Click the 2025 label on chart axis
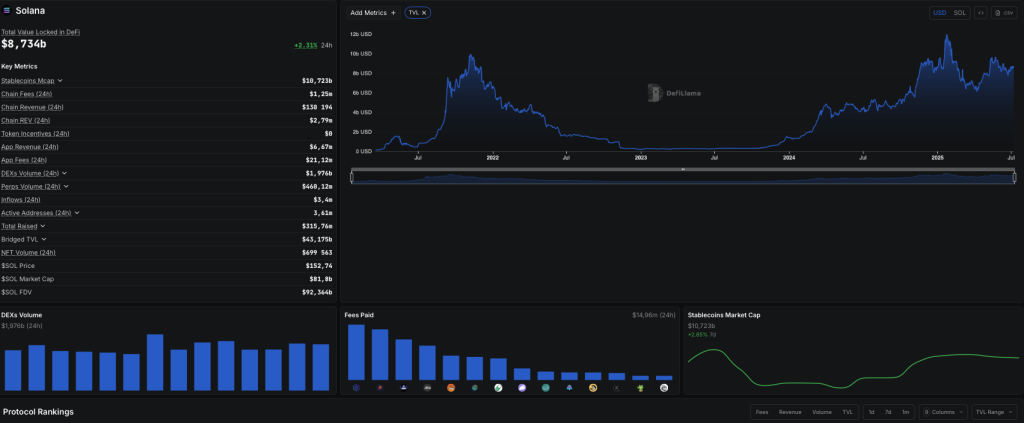 (937, 157)
